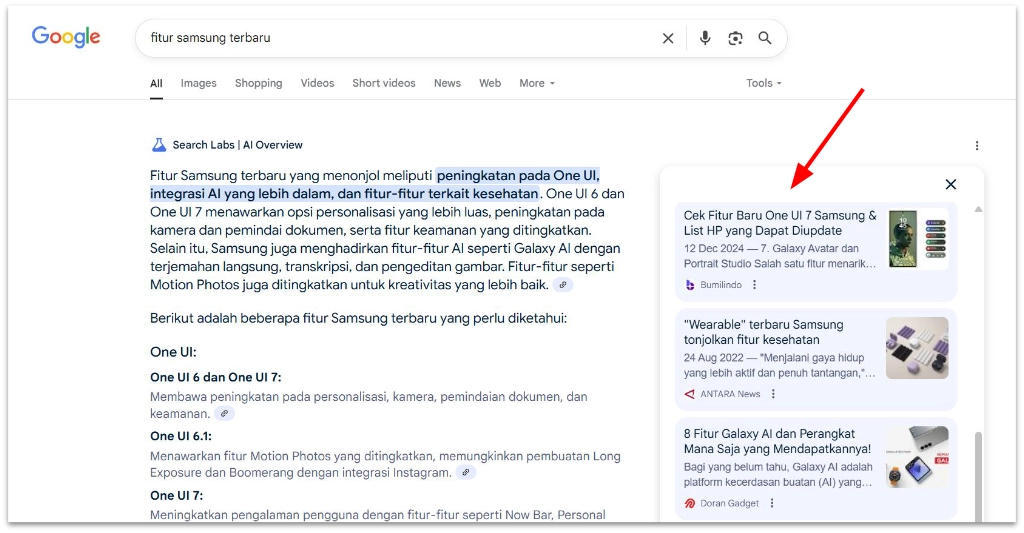Click the Google logo
The height and width of the screenshot is (533, 1024).
[66, 37]
